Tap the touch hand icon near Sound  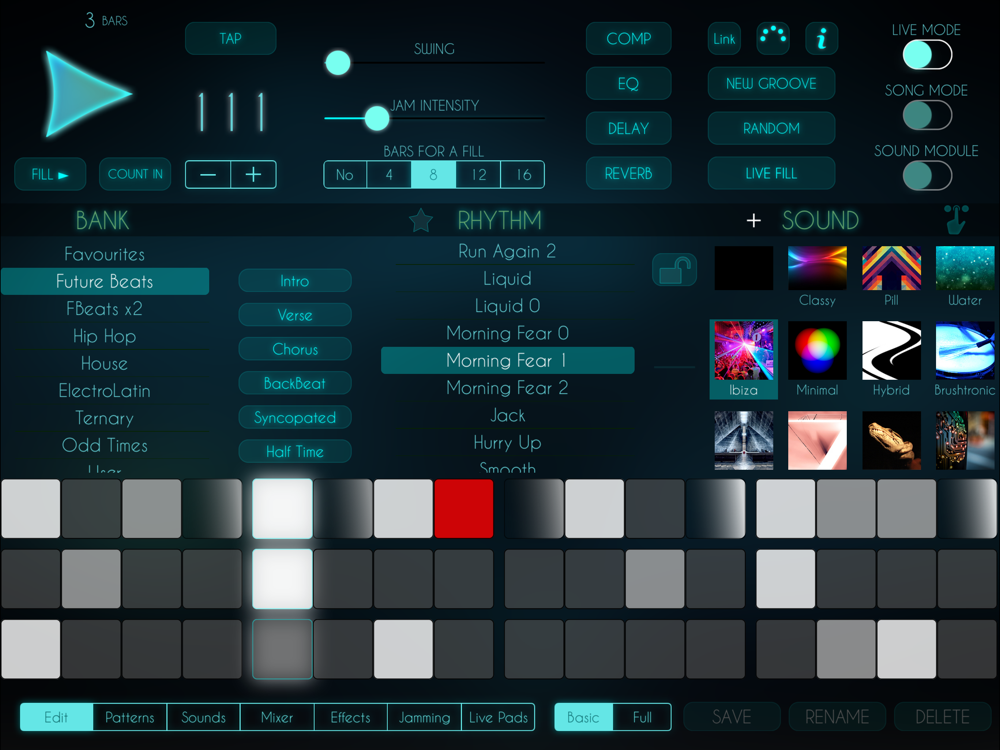click(956, 220)
